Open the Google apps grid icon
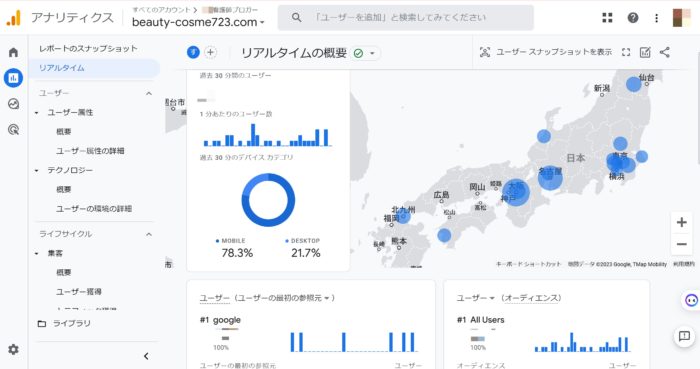700x369 pixels. 607,17
